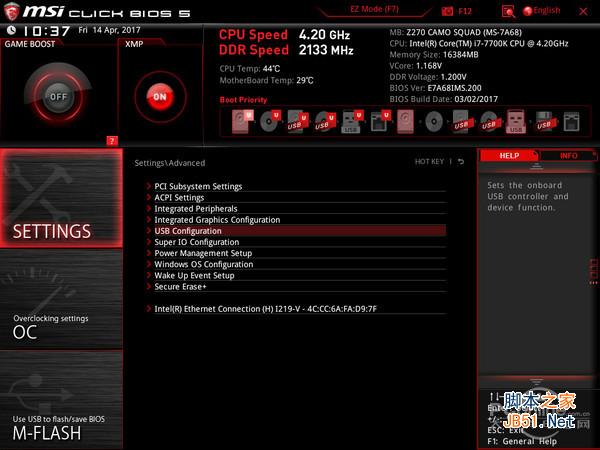Viewport: 600px width, 450px height.
Task: Click the Memory Size 16384MB line
Action: point(434,54)
